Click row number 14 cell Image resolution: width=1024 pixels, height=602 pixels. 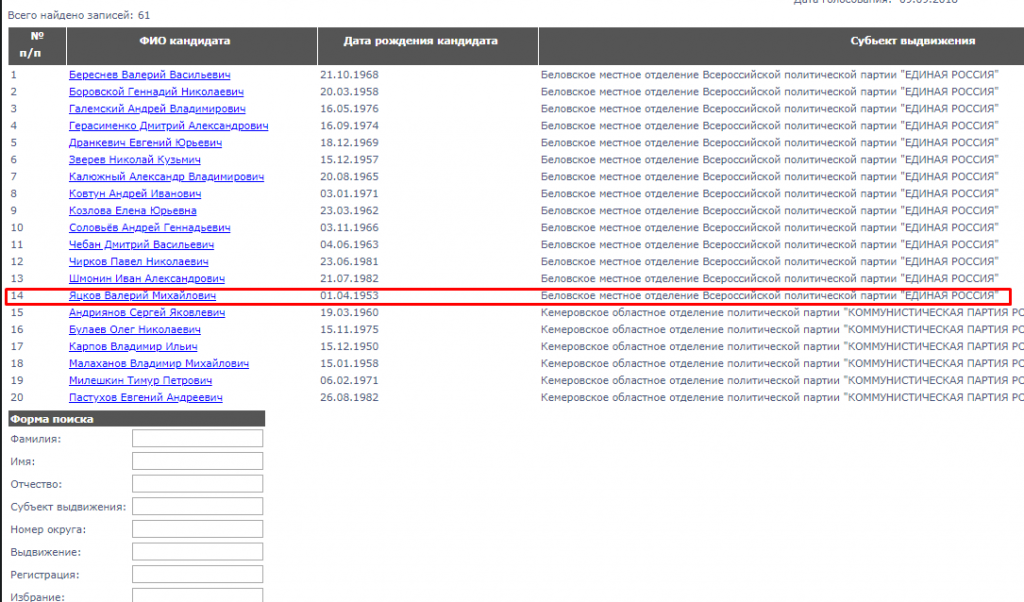coord(17,296)
